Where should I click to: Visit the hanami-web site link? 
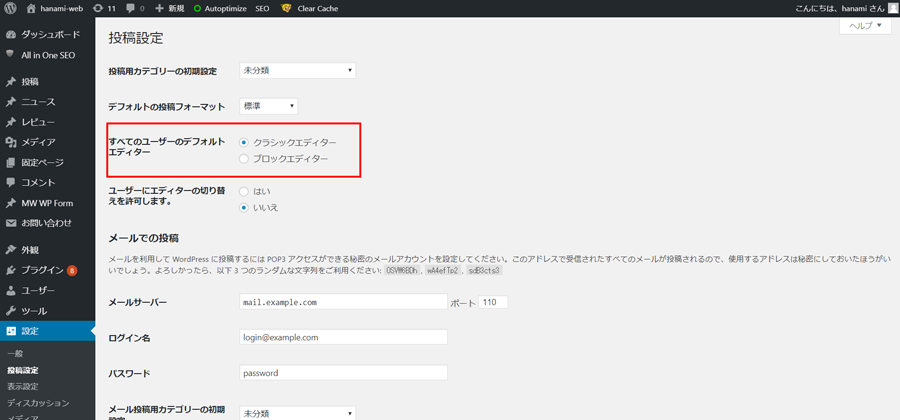tap(60, 9)
